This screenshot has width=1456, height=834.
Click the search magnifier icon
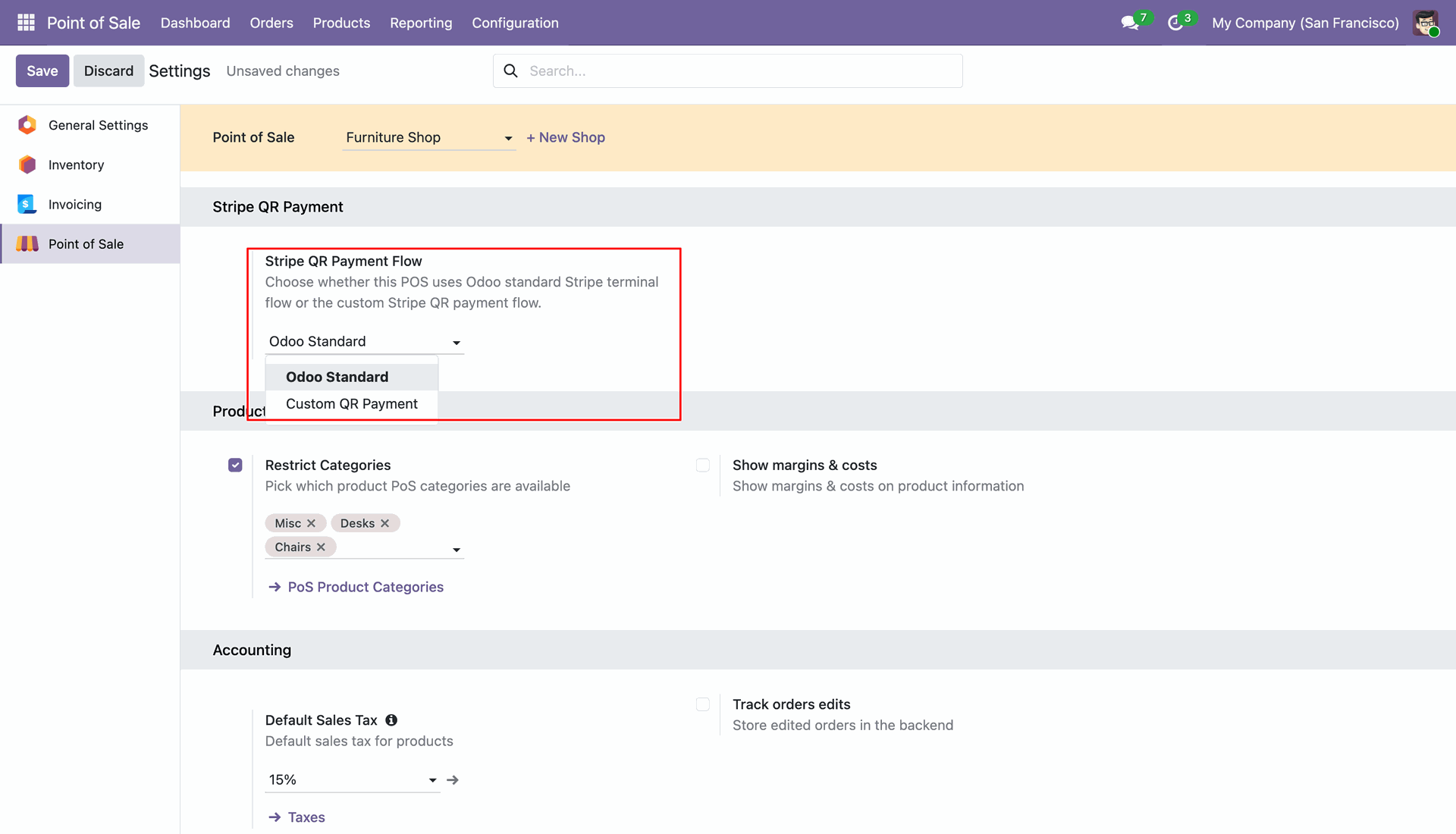tap(511, 71)
